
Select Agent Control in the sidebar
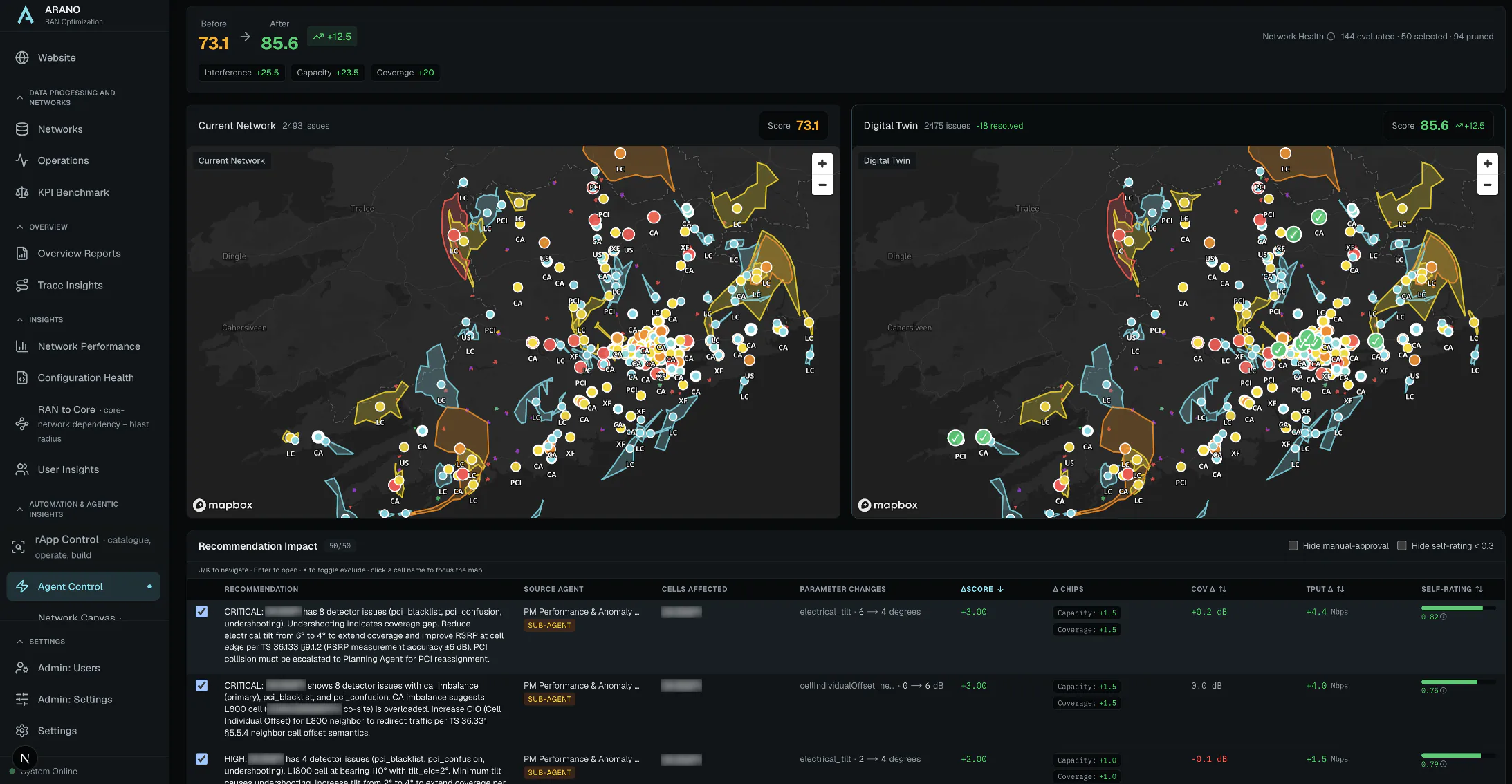84,586
